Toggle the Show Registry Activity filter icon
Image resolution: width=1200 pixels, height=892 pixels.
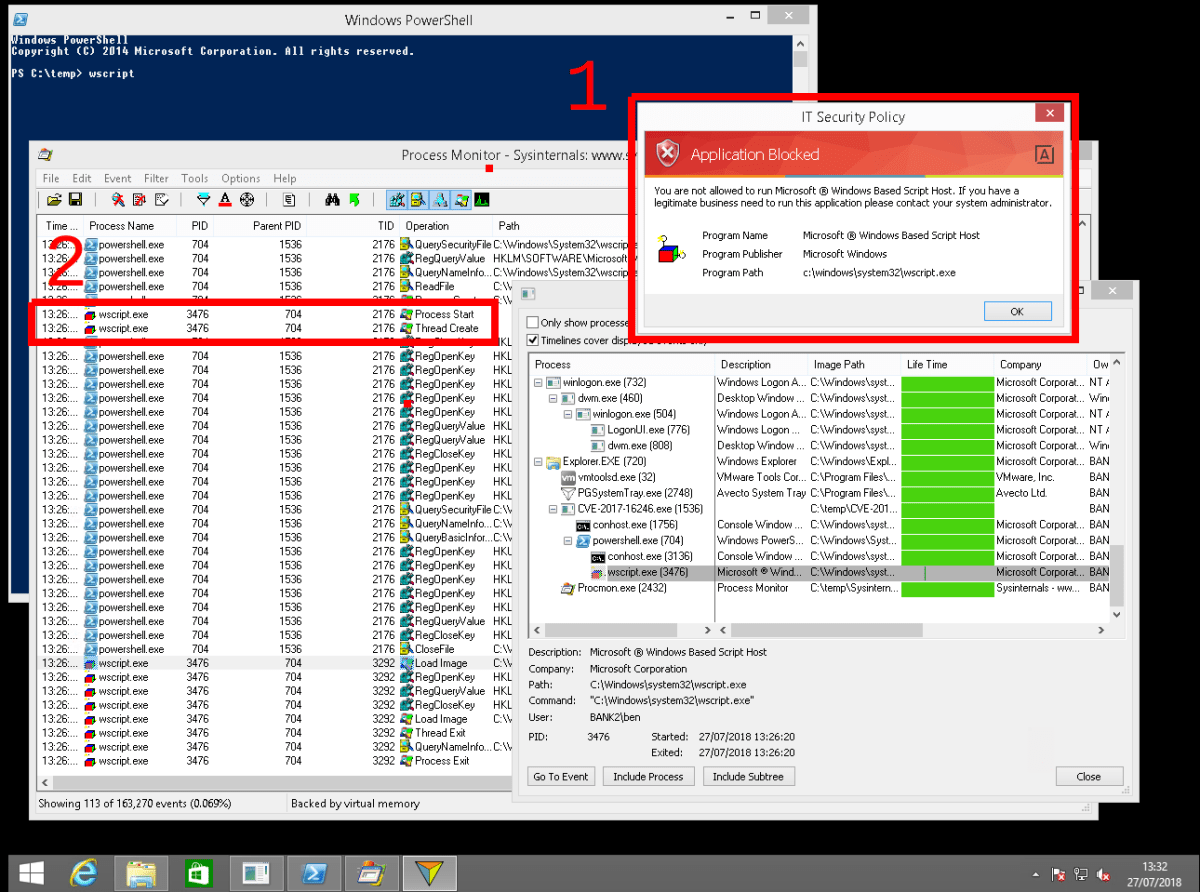(396, 199)
